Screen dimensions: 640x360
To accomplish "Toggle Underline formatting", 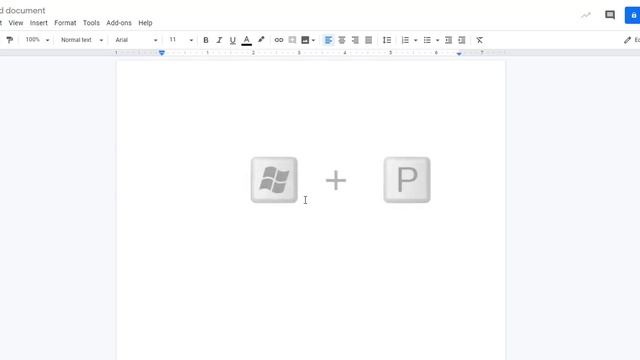I will [x=233, y=40].
